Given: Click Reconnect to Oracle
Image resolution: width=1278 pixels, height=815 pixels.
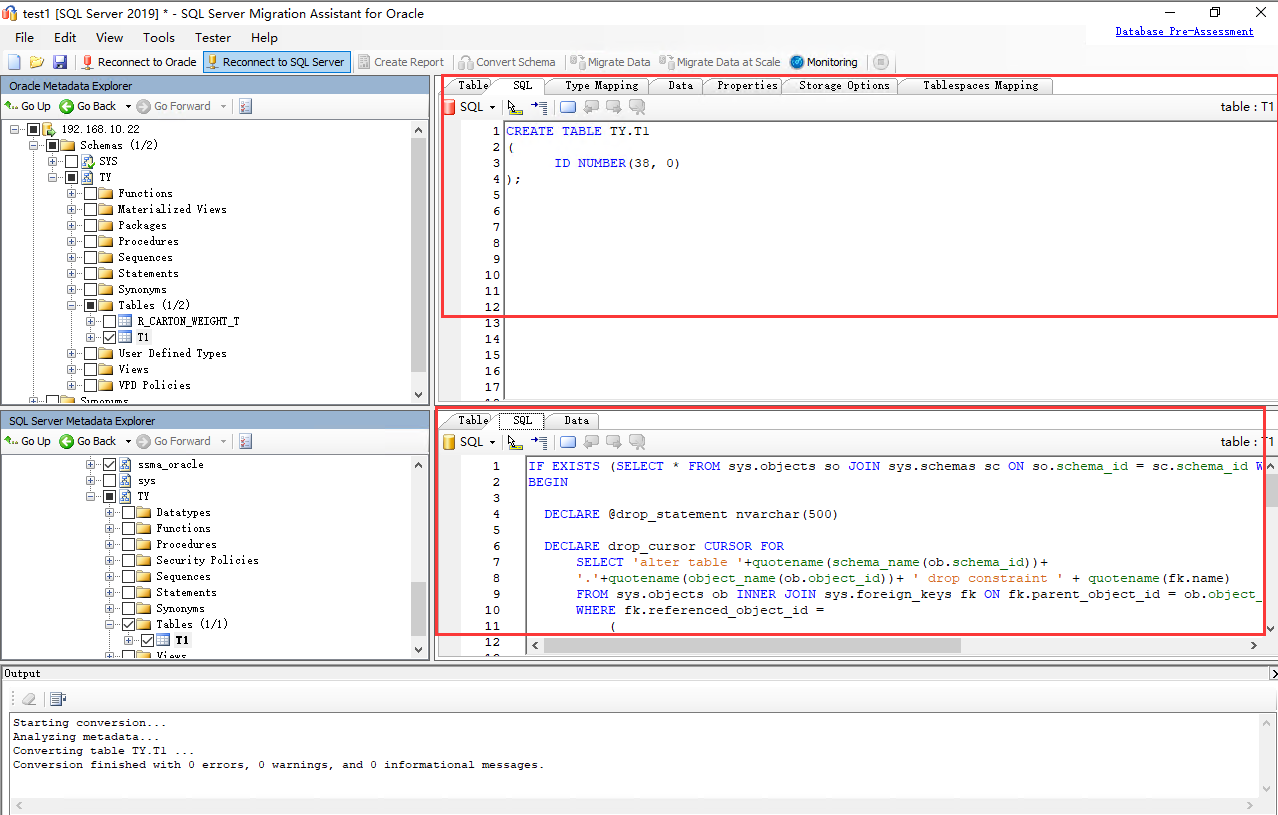Looking at the screenshot, I should coord(139,62).
